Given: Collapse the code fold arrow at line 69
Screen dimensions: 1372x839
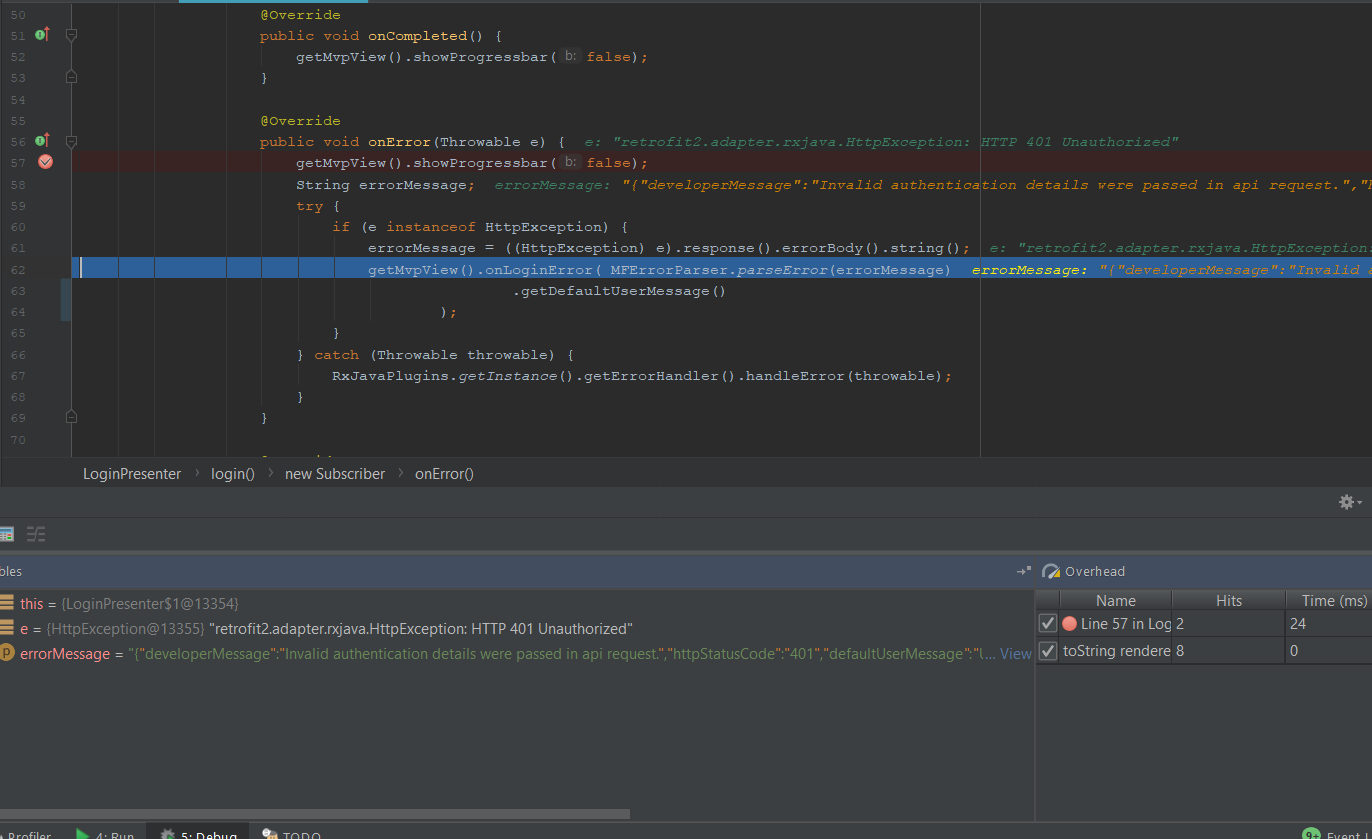Looking at the screenshot, I should pos(70,418).
